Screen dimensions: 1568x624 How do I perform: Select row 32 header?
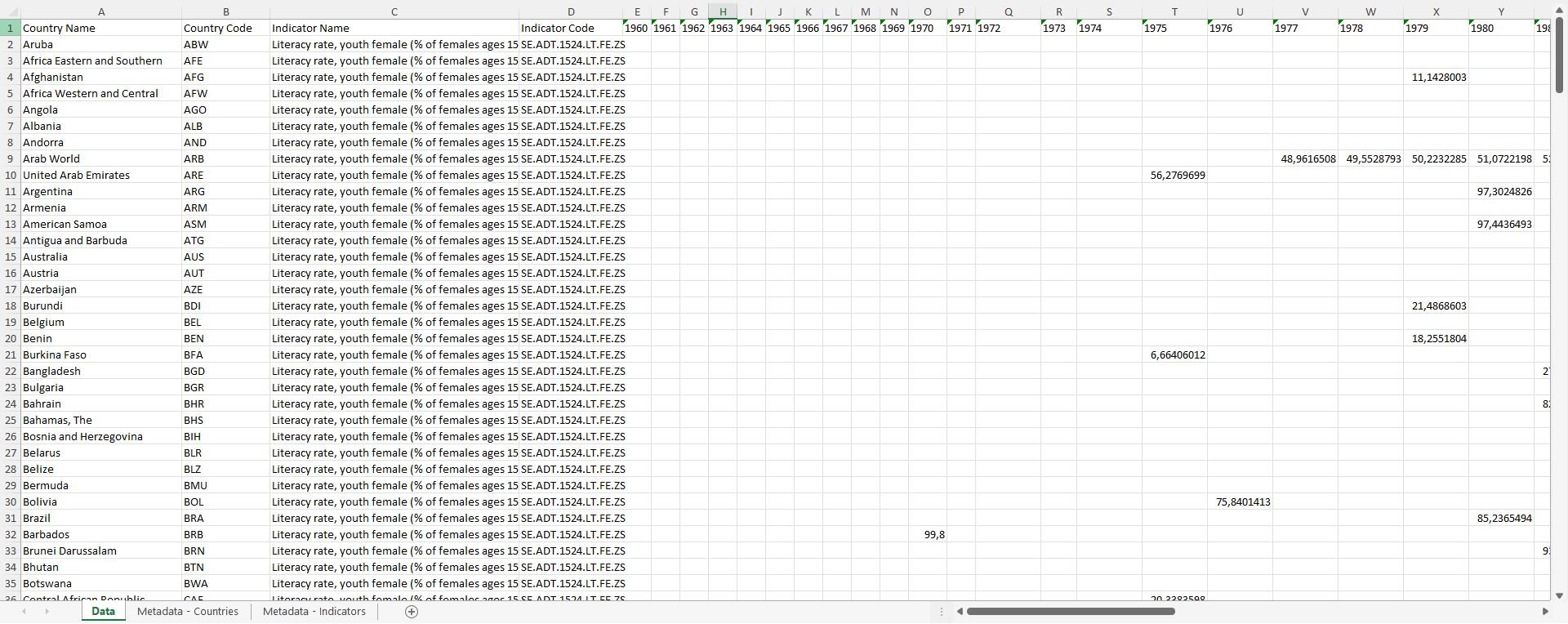10,534
